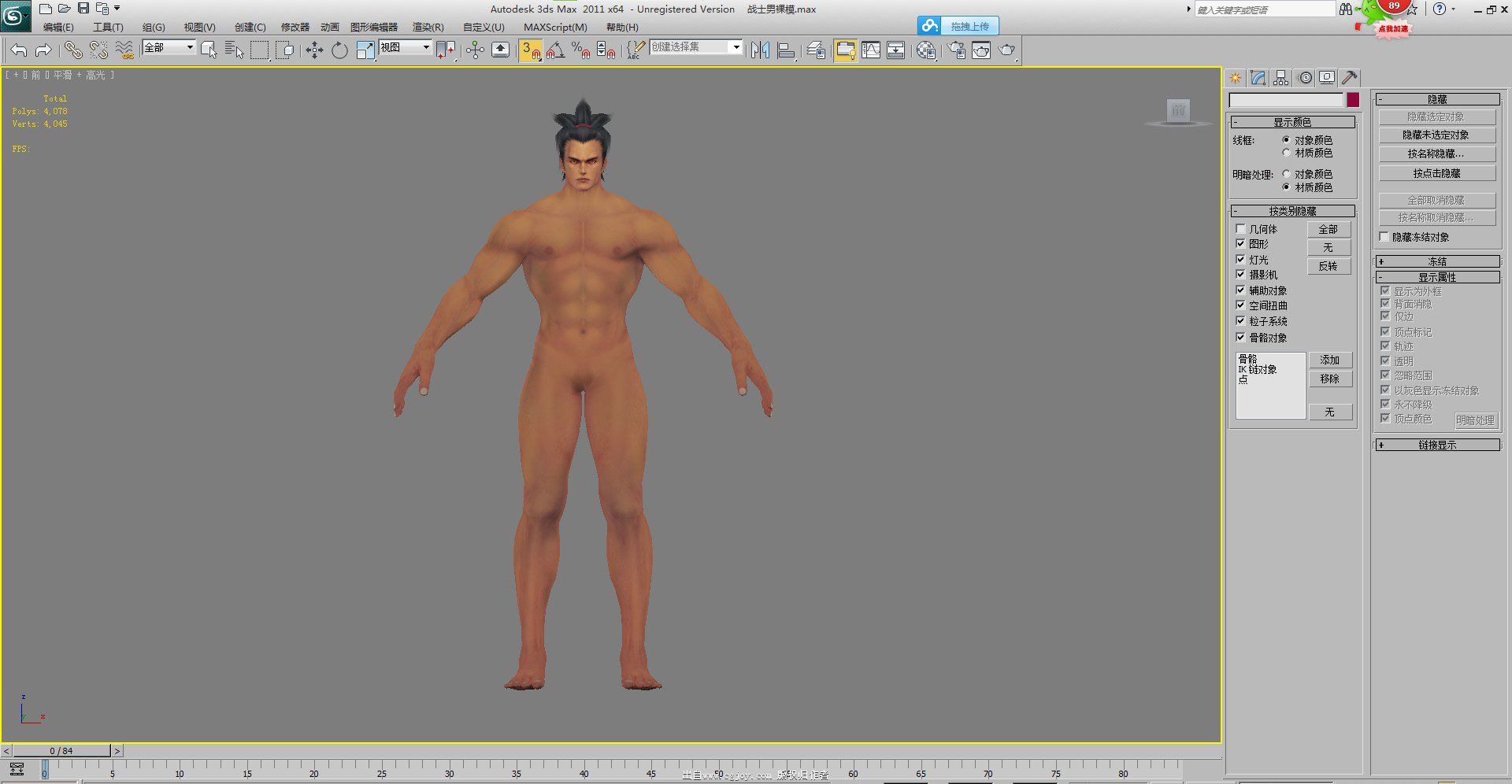Choose the Rectangular Selection Region tool
Screen dimensions: 1512x784
tap(259, 50)
